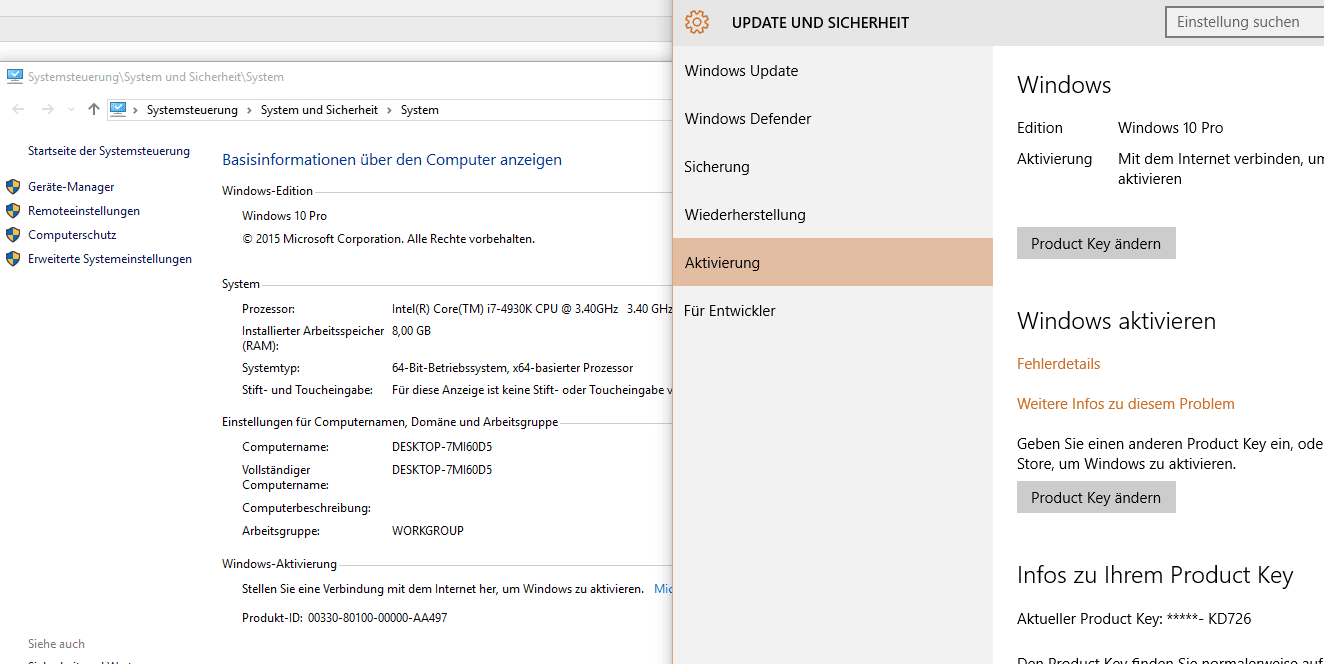
Task: Expand chevron after Systemsteuerung breadcrumb
Action: [249, 110]
